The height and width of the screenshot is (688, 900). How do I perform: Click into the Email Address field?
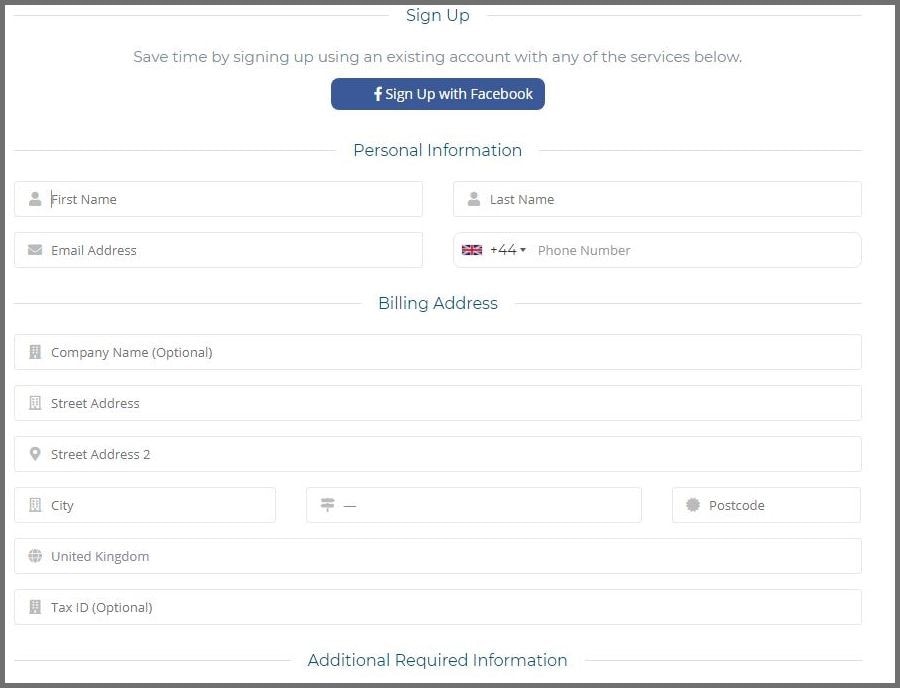click(x=218, y=250)
